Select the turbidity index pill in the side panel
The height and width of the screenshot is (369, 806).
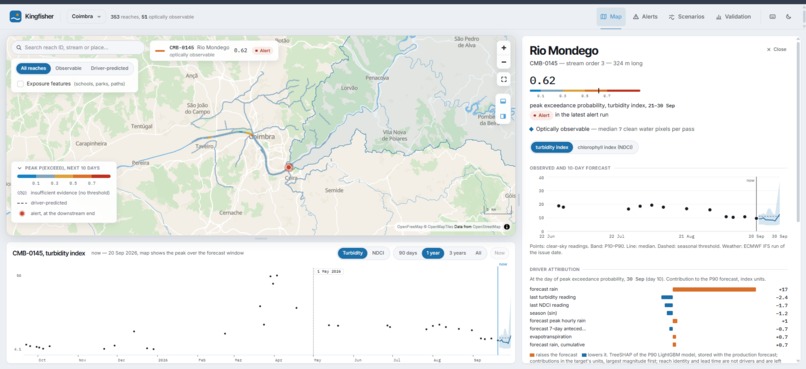tap(552, 147)
